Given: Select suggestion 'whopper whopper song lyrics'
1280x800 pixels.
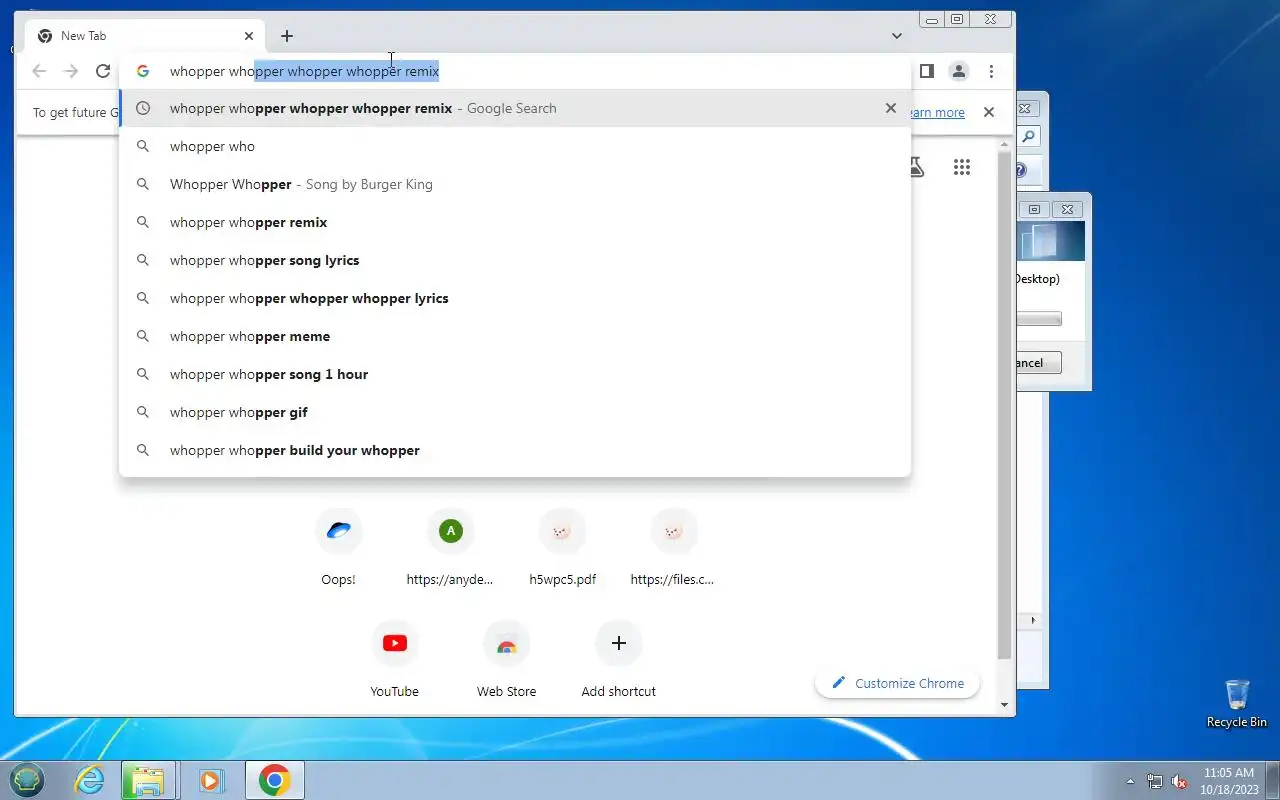Looking at the screenshot, I should click(x=515, y=260).
